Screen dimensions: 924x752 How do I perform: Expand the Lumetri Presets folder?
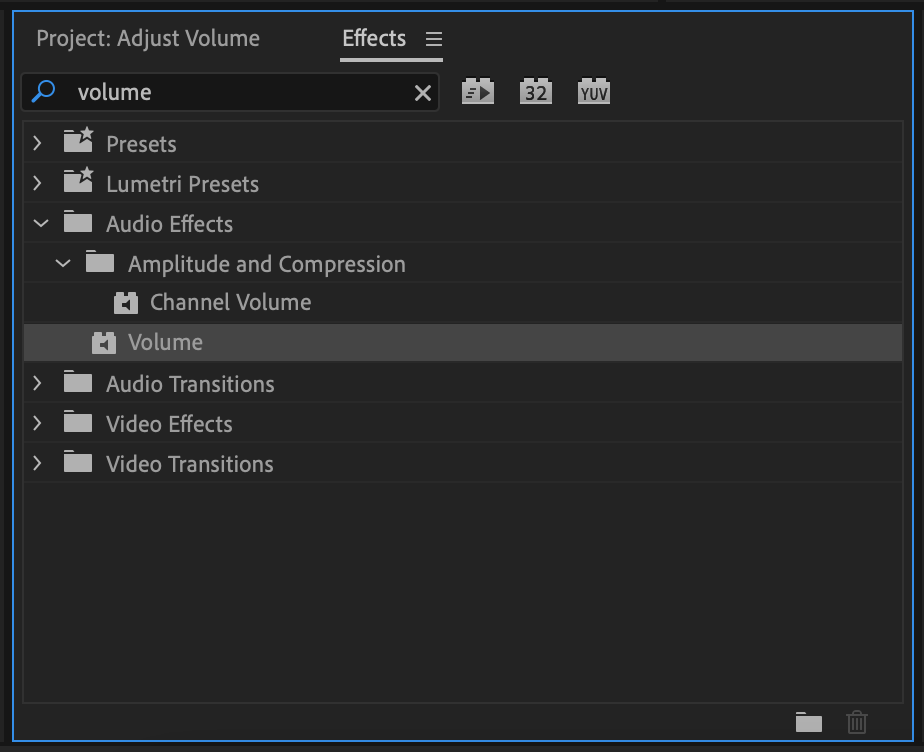click(x=38, y=183)
